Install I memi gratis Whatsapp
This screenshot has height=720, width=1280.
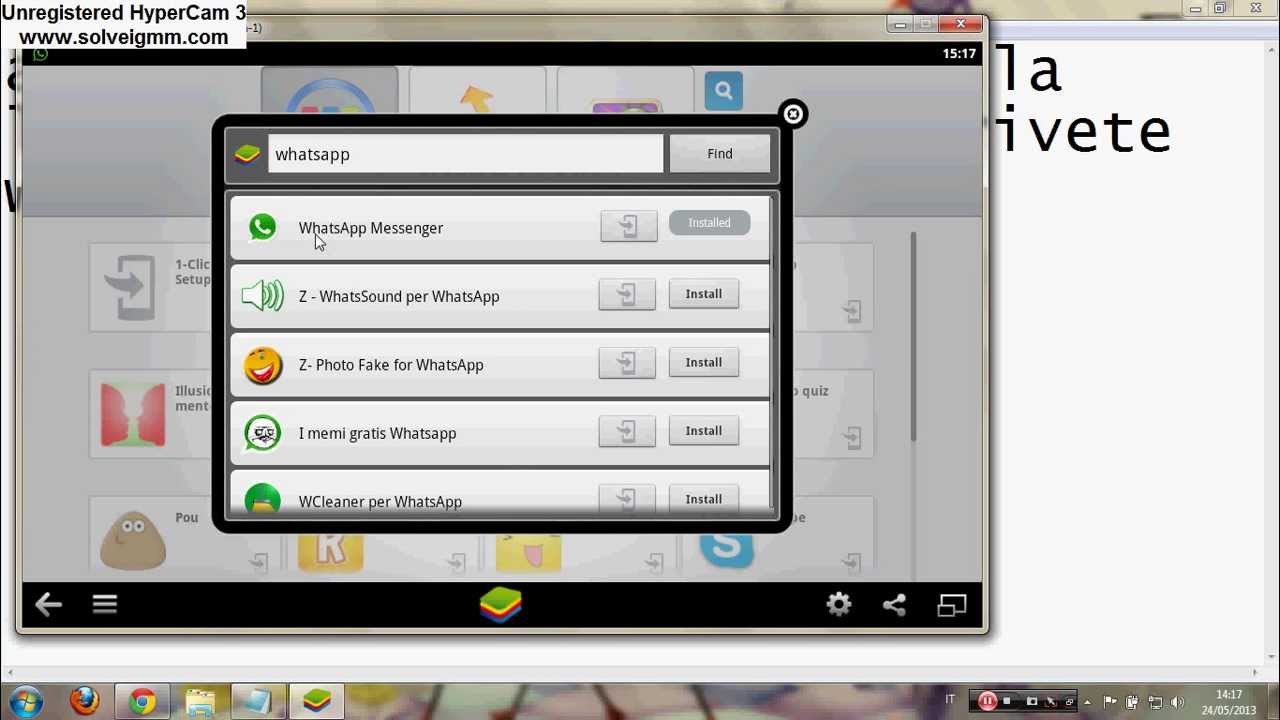(x=703, y=431)
